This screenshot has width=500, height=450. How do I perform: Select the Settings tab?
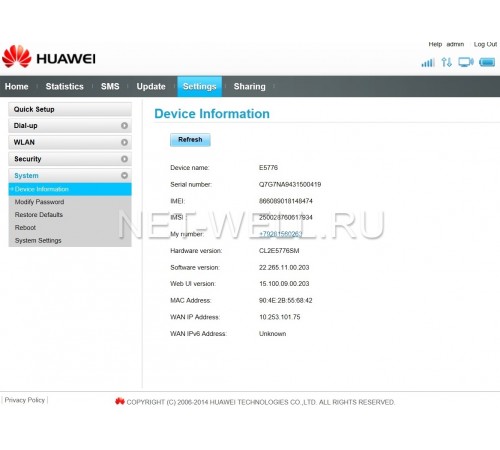tap(199, 86)
